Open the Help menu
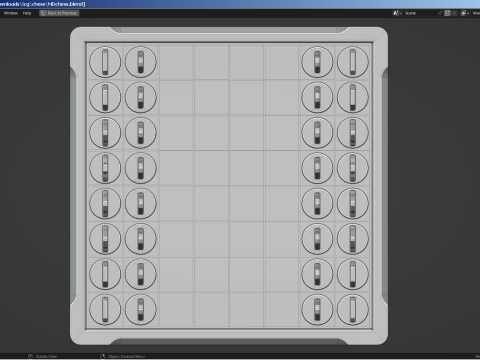The image size is (480, 360). click(x=27, y=13)
